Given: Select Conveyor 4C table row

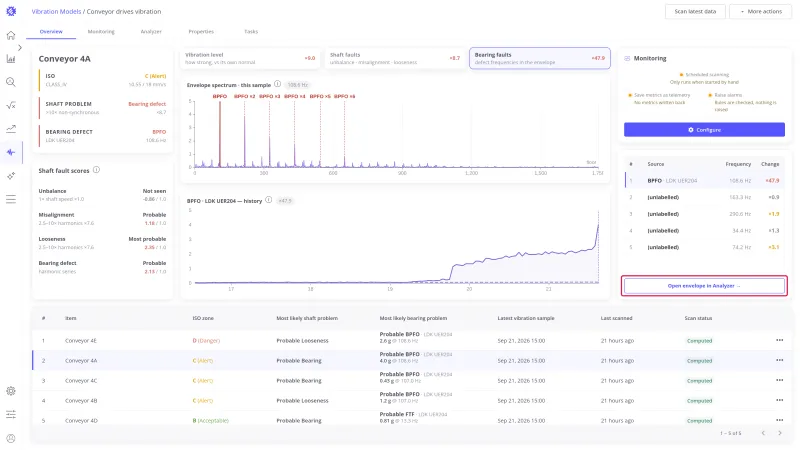Looking at the screenshot, I should pos(412,380).
